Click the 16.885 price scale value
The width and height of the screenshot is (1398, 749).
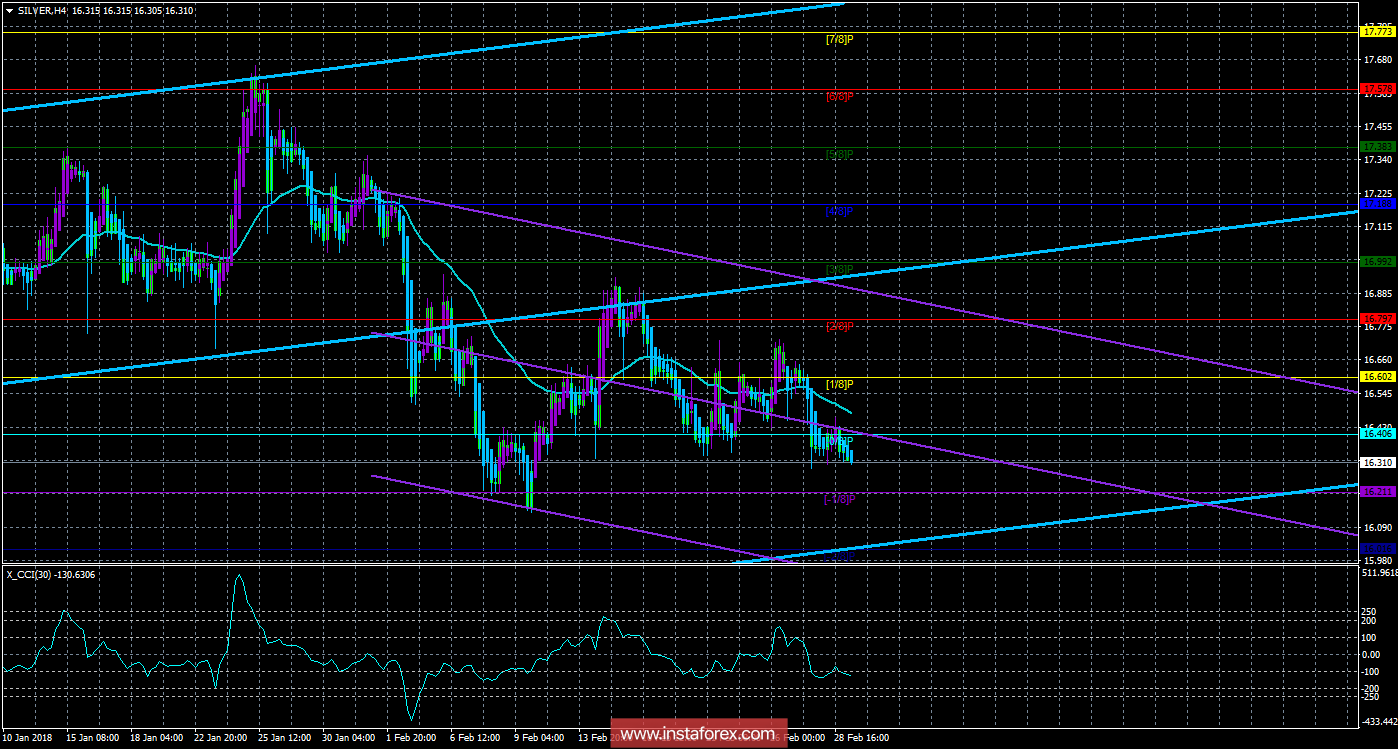click(x=1376, y=294)
